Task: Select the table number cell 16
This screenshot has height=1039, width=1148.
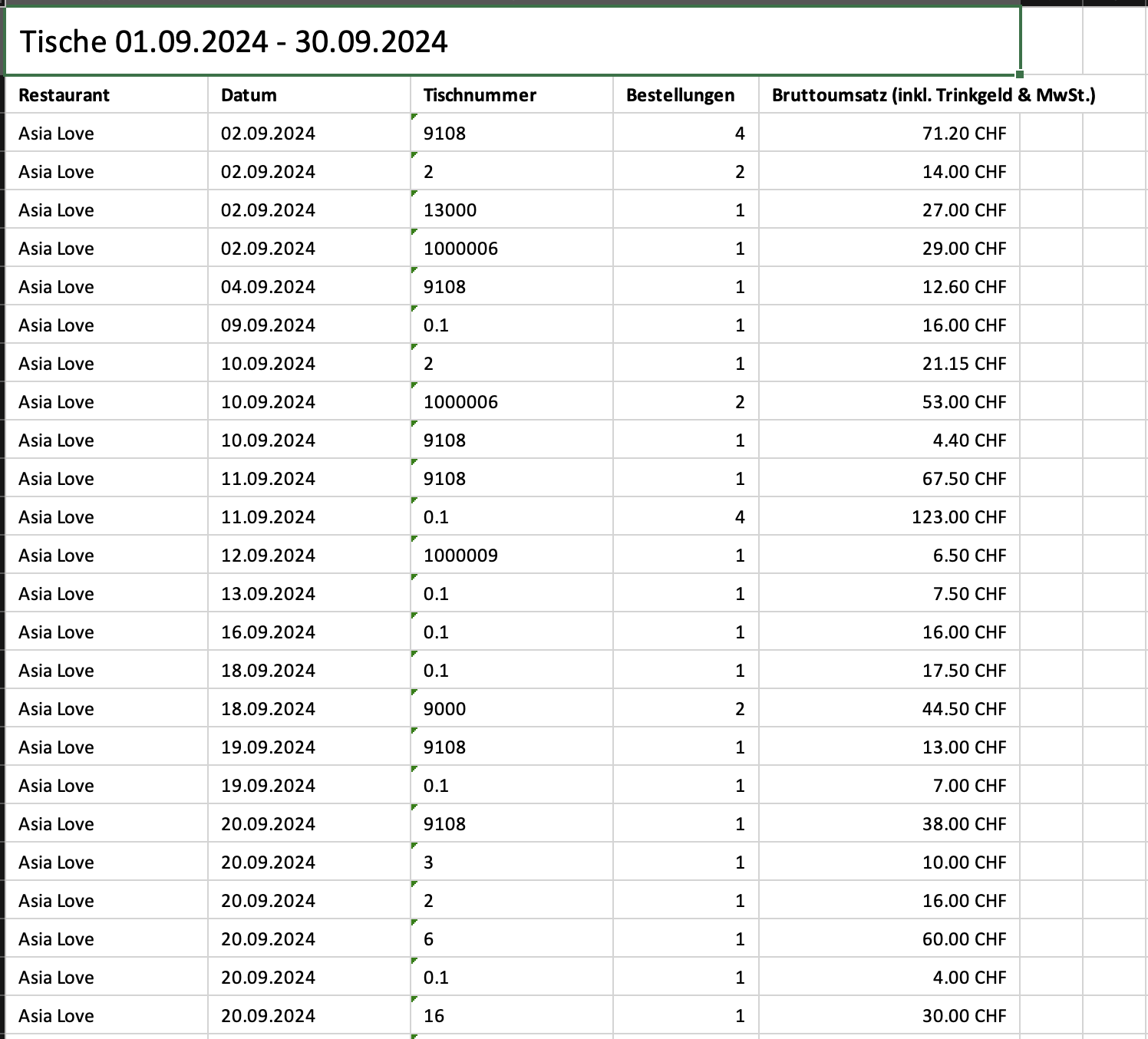Action: point(512,1015)
